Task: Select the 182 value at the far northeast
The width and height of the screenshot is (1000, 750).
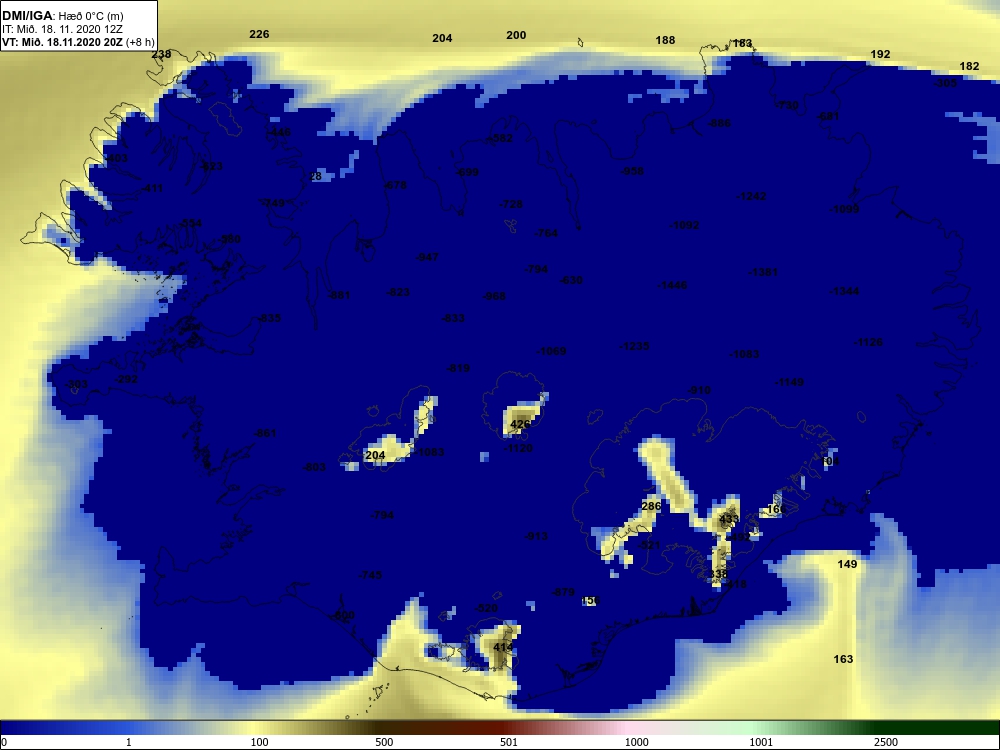Action: (969, 66)
